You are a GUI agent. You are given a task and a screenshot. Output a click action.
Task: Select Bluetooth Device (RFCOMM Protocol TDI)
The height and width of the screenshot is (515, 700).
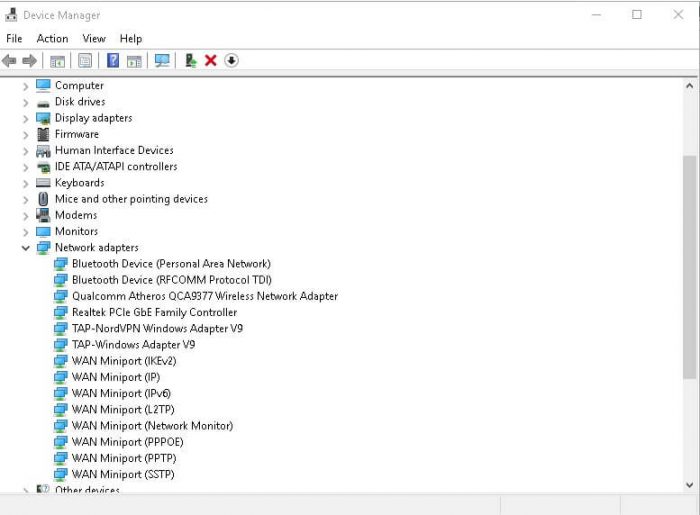pyautogui.click(x=171, y=280)
